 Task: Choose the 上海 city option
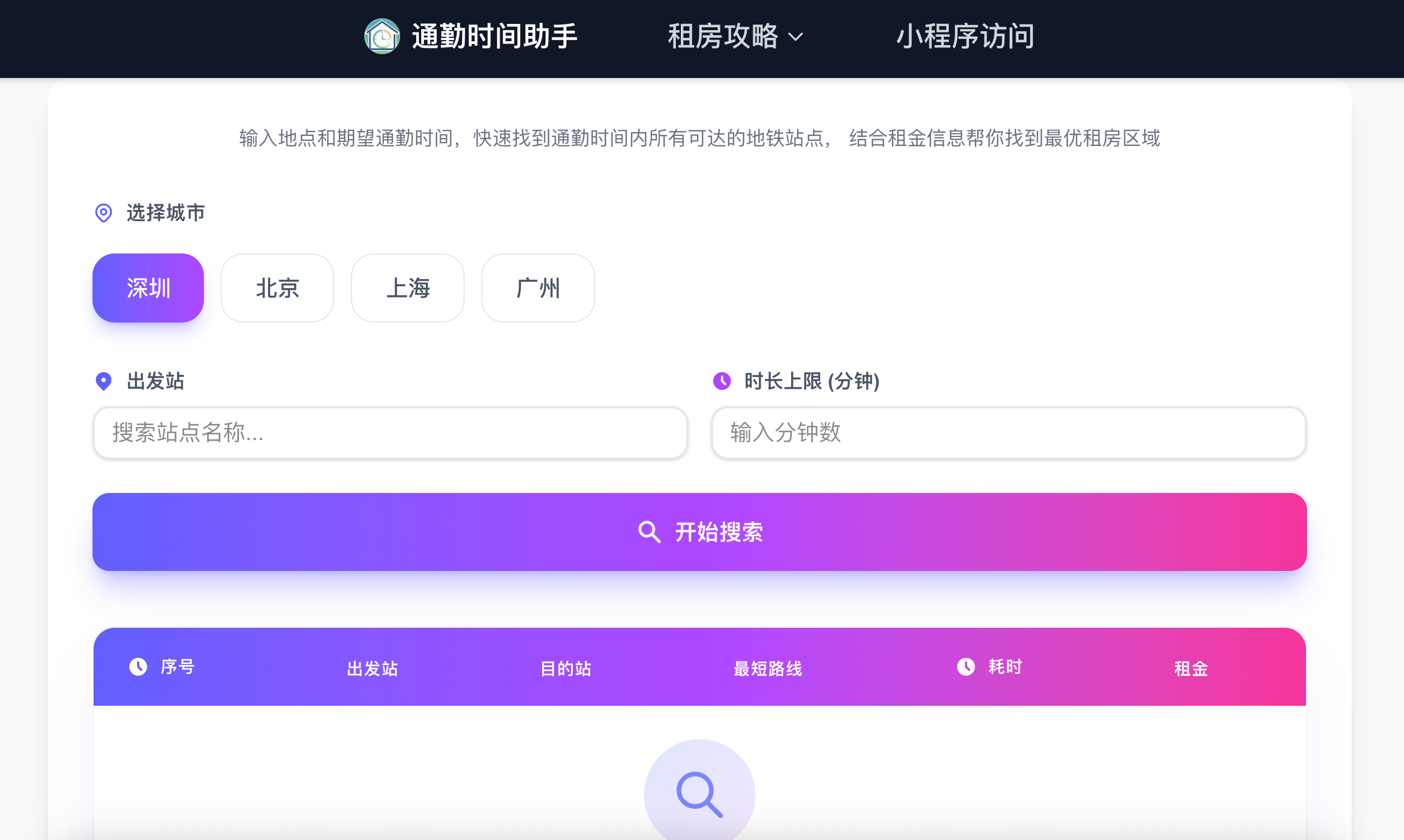click(408, 288)
